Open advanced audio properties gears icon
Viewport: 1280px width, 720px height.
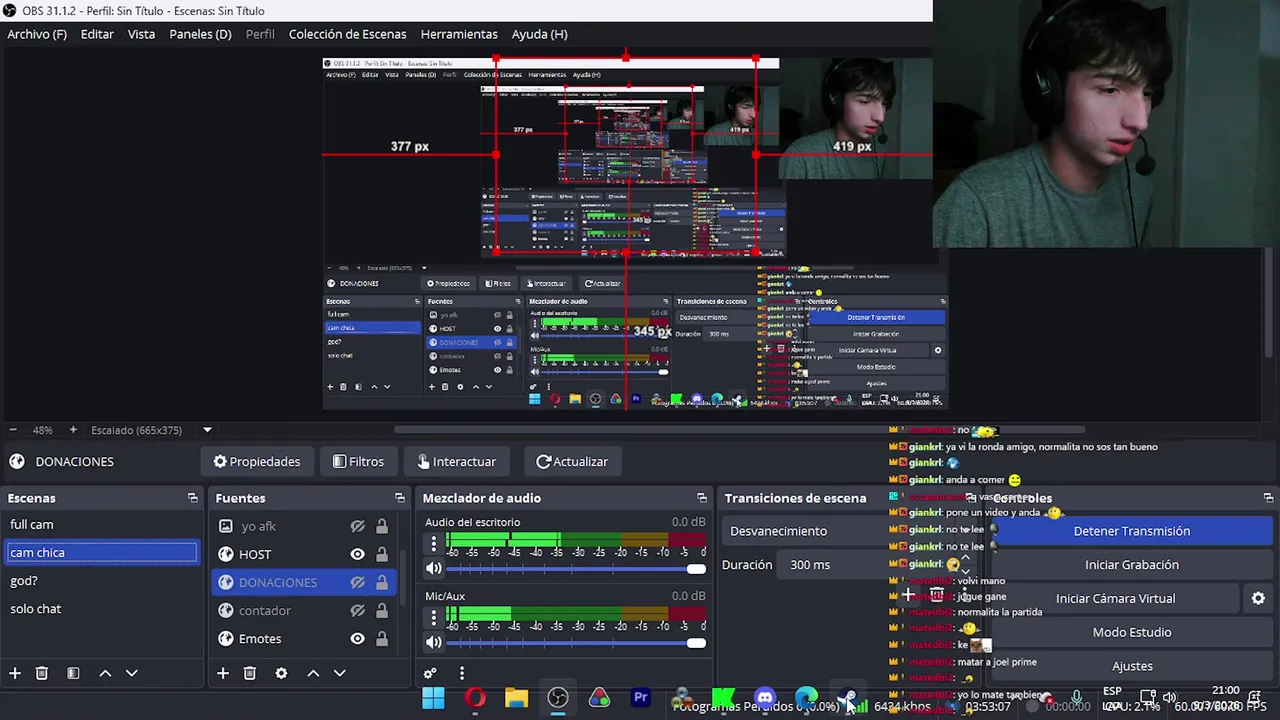click(x=430, y=673)
